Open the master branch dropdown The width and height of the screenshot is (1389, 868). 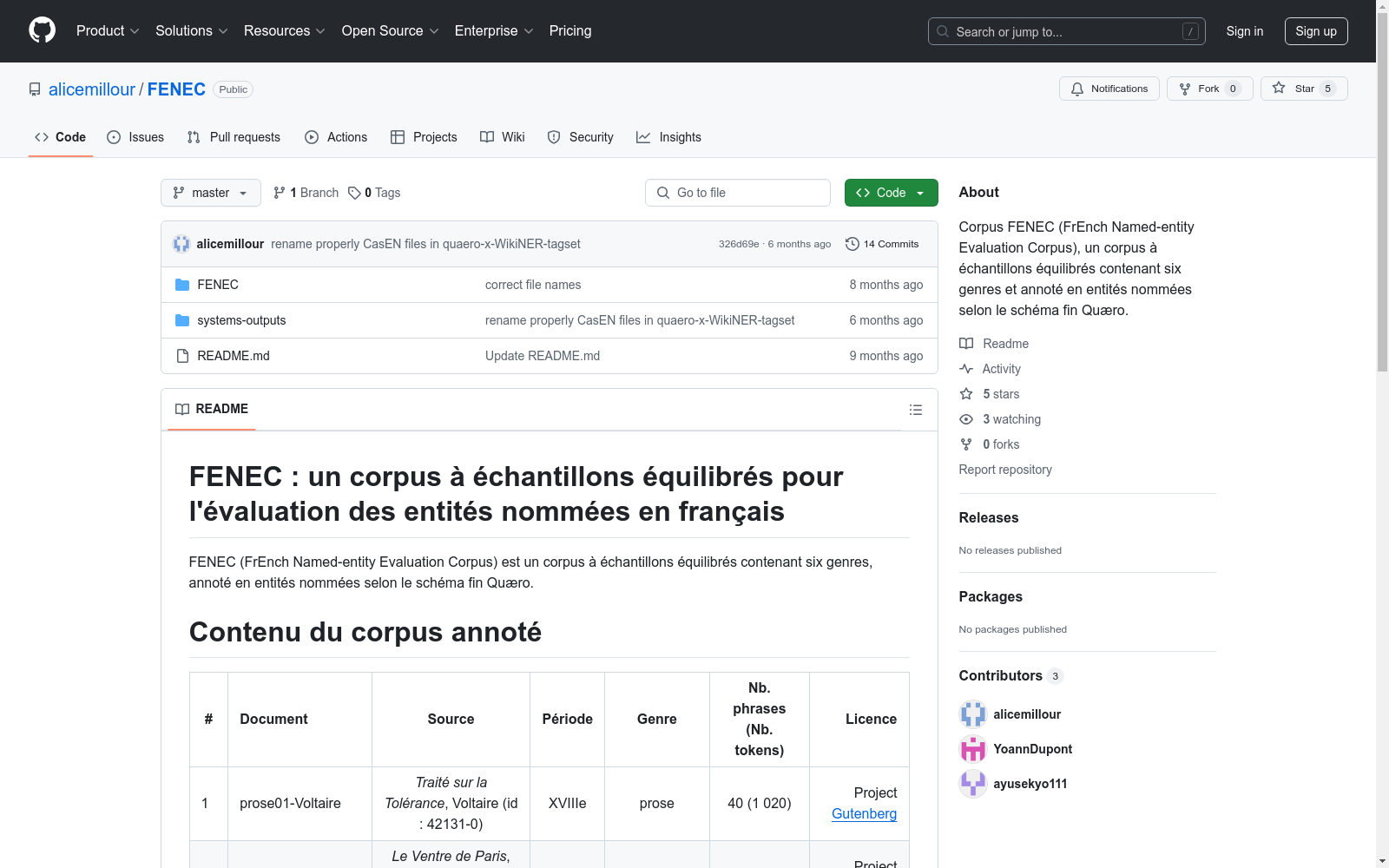[x=211, y=193]
